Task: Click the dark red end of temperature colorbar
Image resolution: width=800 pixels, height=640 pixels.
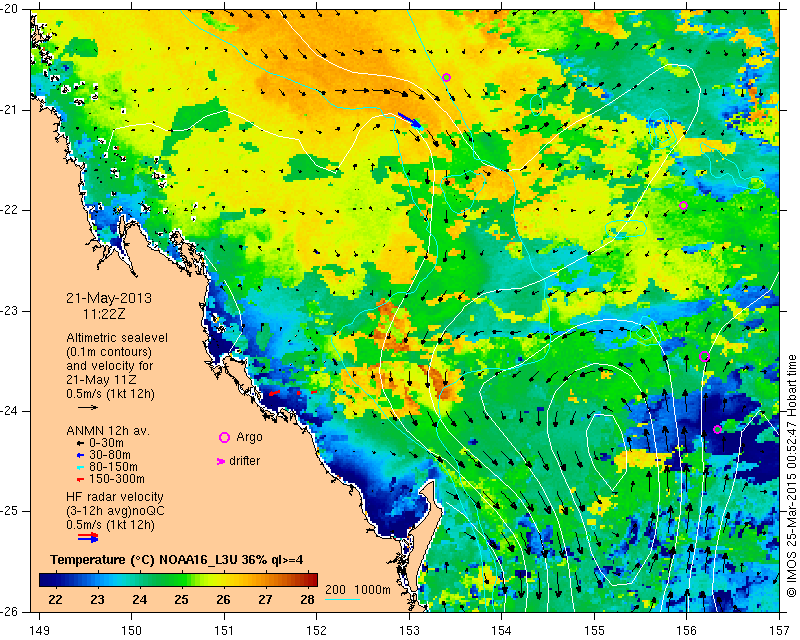Action: coord(314,580)
